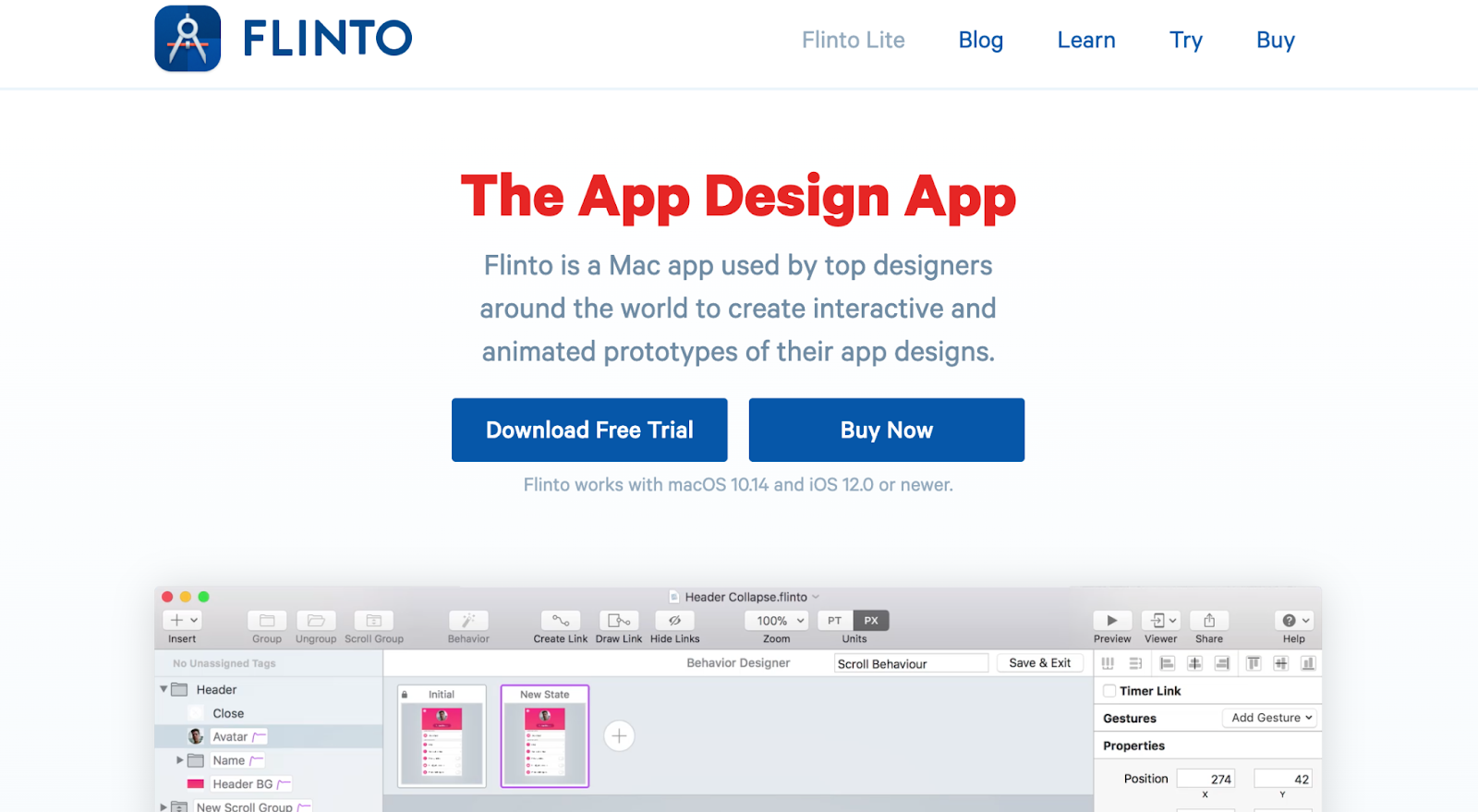Screen dimensions: 1478x812
Task: Click the Save & Exit button
Action: coord(1040,663)
